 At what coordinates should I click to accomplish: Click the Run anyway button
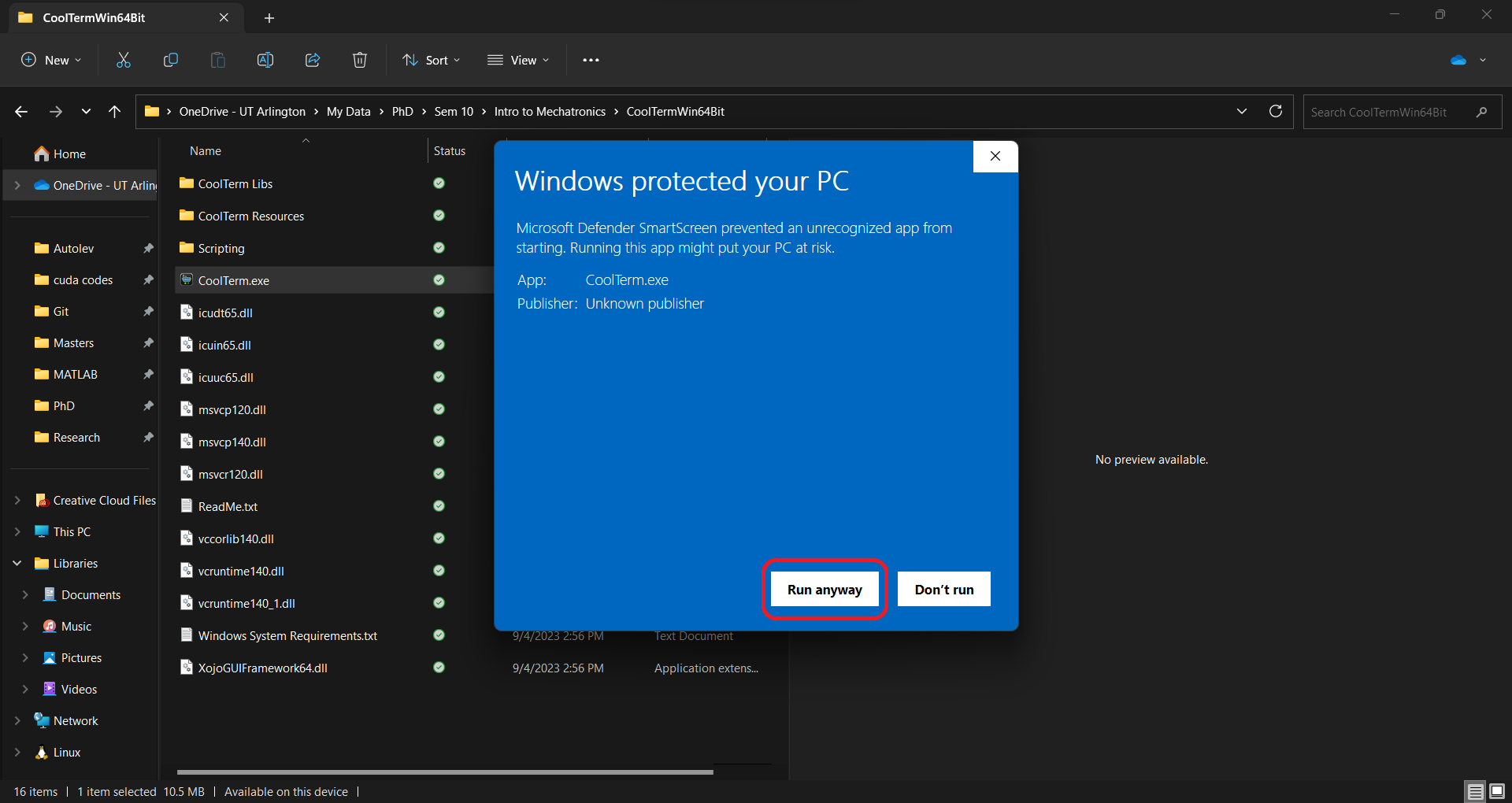point(825,590)
